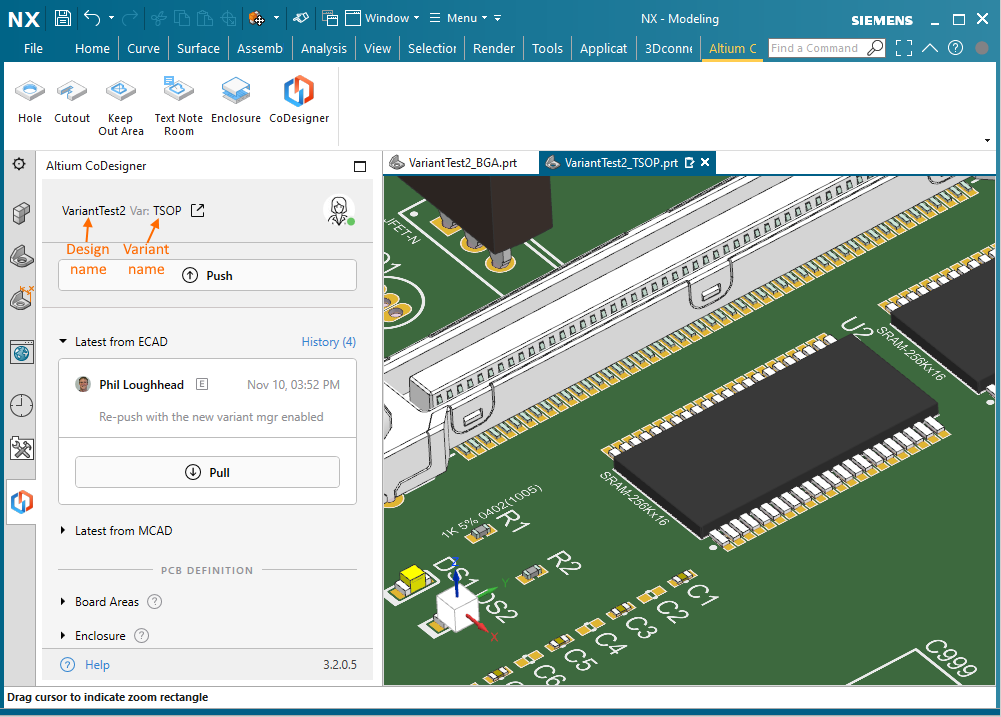The height and width of the screenshot is (717, 1001).
Task: Open the Assembly Navigator sidebar icon
Action: 21,213
